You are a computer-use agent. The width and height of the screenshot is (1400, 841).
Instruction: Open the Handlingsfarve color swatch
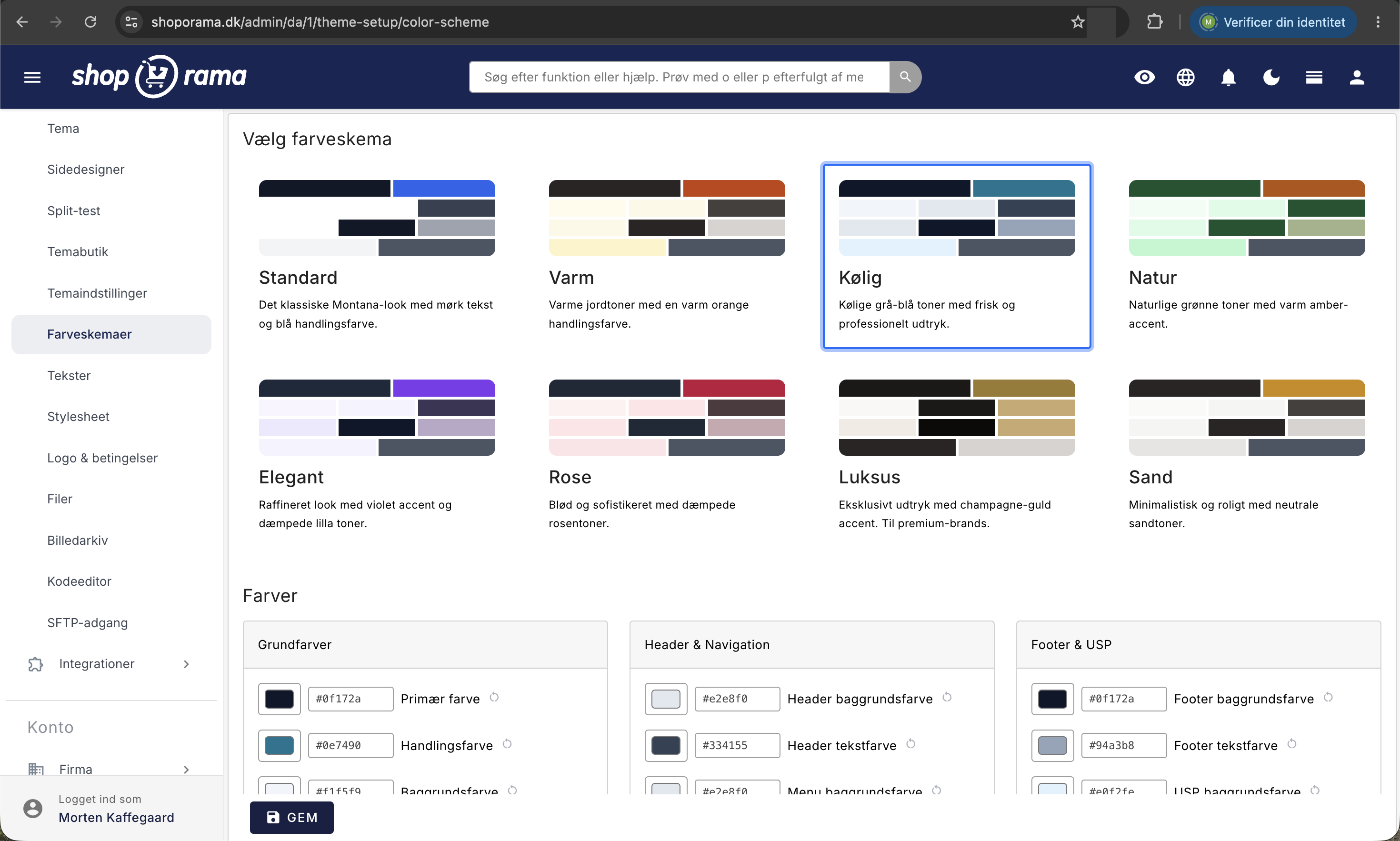click(280, 745)
